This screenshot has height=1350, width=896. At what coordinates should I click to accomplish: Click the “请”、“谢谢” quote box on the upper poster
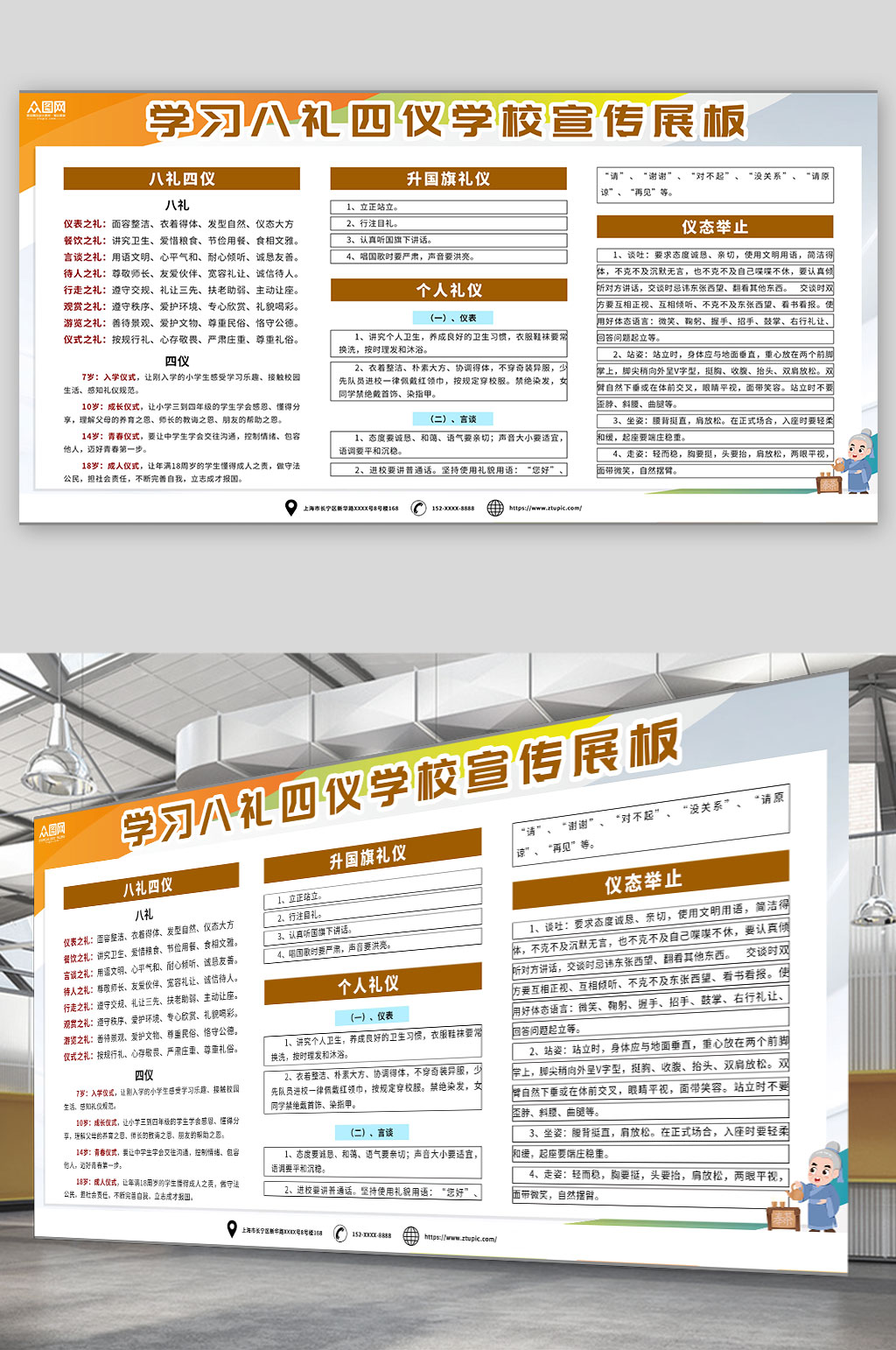pyautogui.click(x=715, y=184)
